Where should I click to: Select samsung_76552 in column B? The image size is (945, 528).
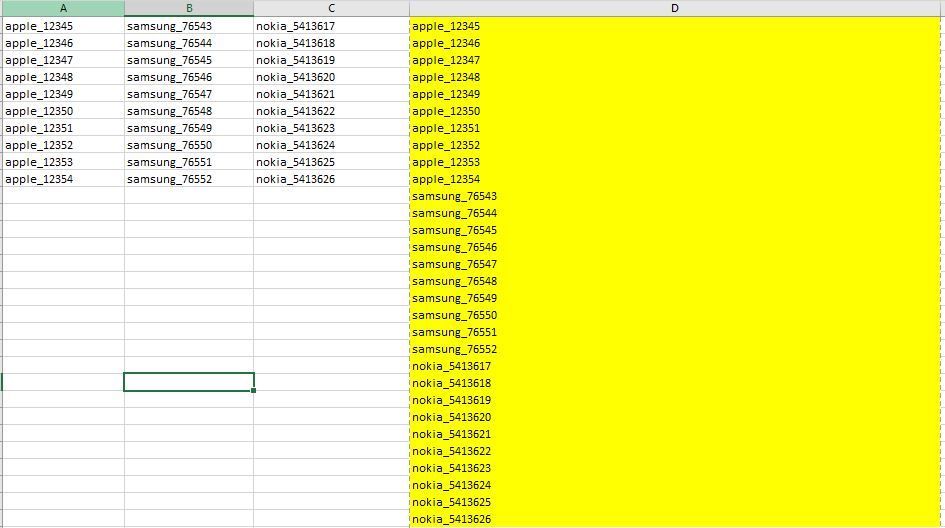[x=189, y=179]
